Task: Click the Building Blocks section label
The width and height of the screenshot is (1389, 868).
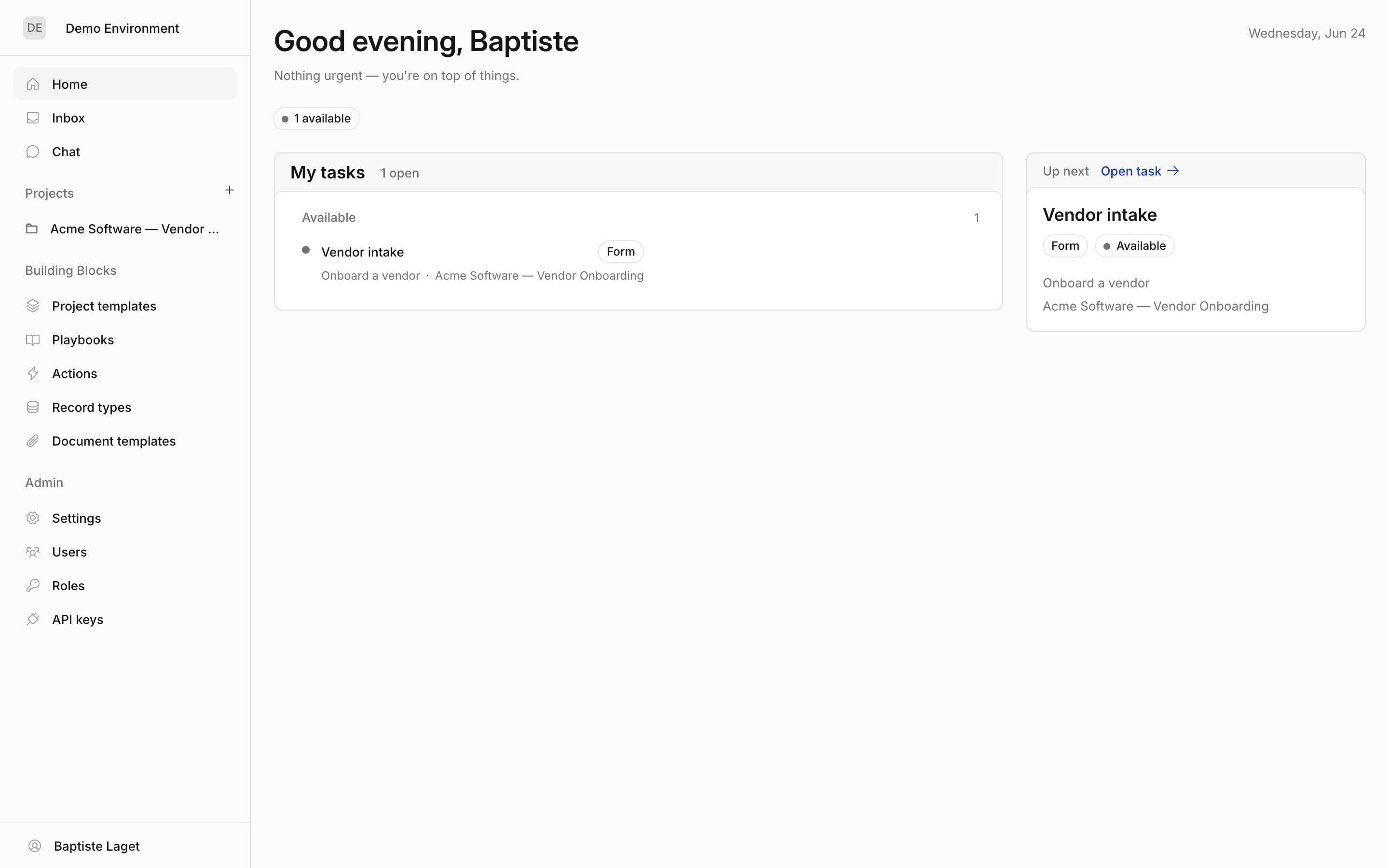Action: click(x=70, y=271)
